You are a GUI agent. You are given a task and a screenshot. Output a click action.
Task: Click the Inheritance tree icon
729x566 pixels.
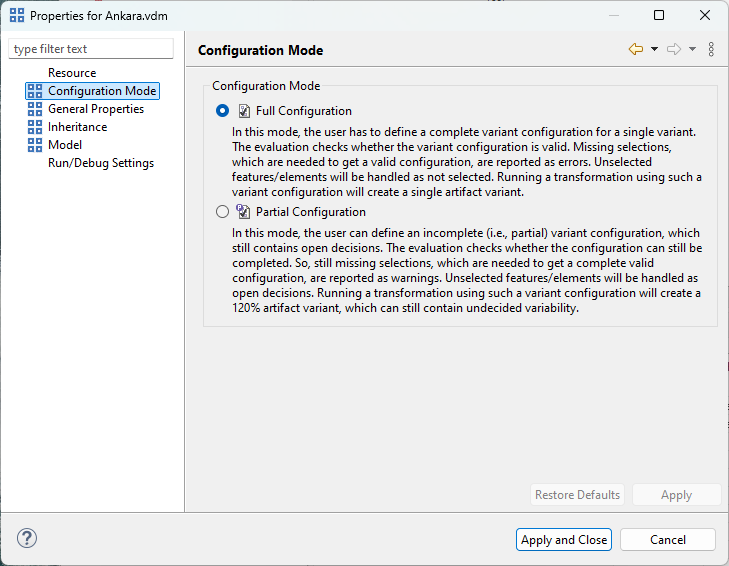coord(35,127)
